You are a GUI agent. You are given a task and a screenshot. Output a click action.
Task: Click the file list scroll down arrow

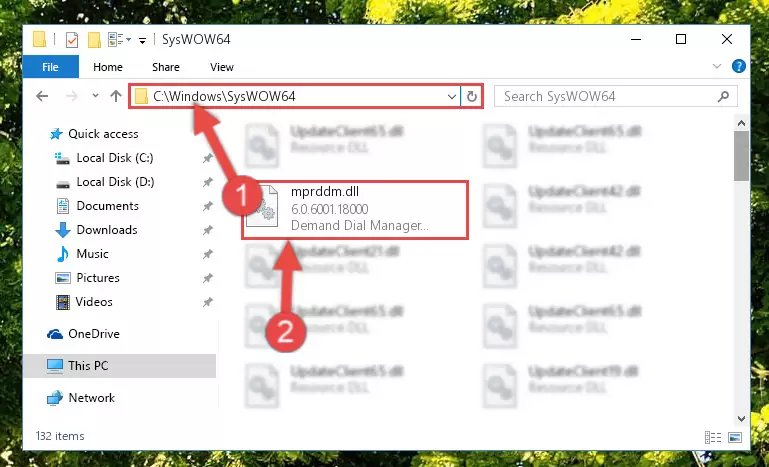(x=742, y=418)
